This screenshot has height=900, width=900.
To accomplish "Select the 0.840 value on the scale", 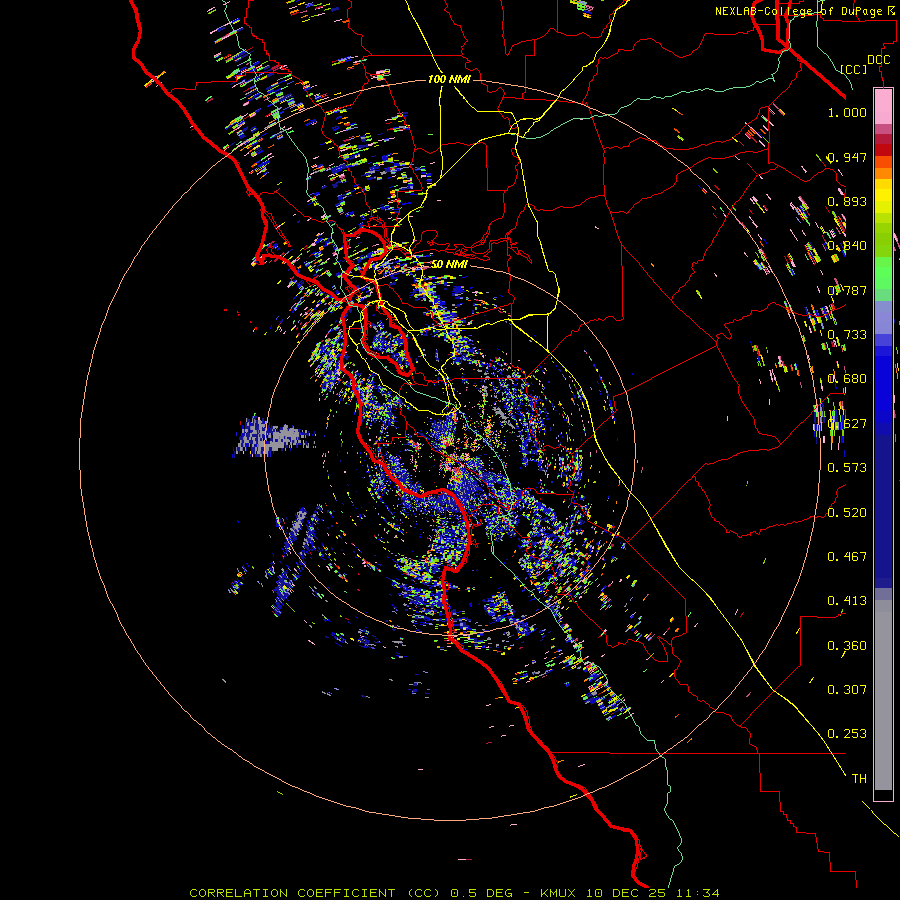I will (847, 246).
